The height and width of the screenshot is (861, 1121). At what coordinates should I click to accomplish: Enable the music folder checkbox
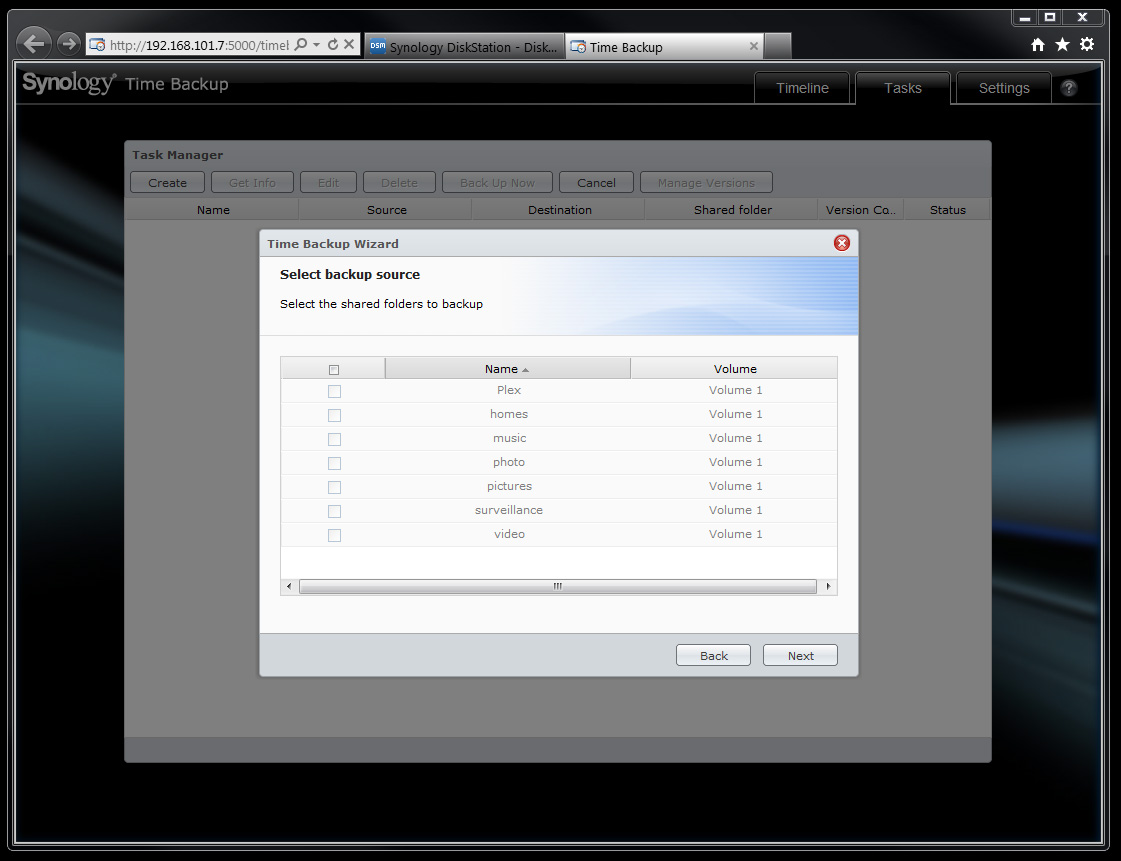334,439
